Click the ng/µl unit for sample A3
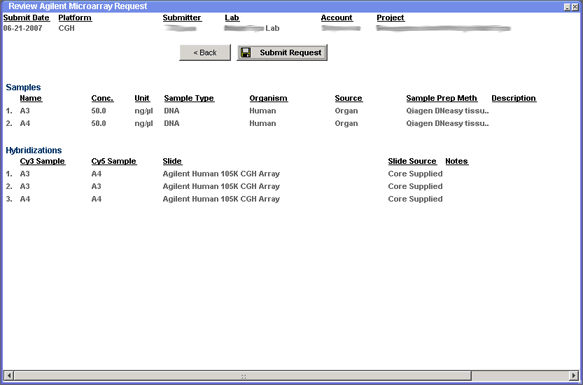This screenshot has width=583, height=385. (x=144, y=111)
